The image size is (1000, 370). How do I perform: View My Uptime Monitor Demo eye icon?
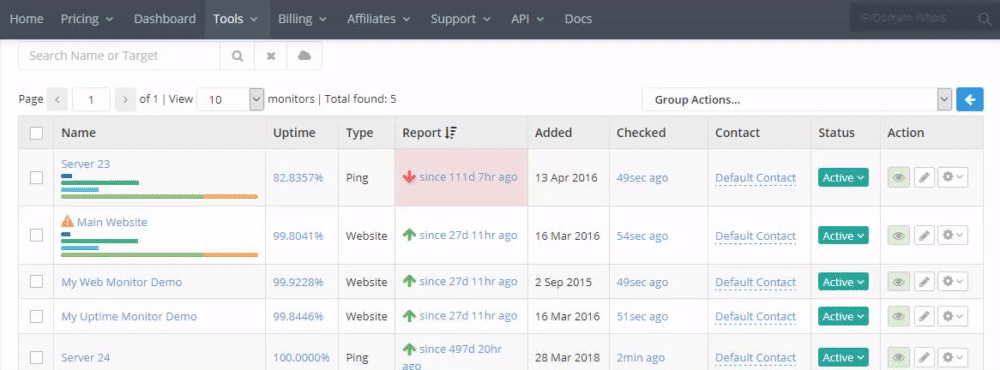pyautogui.click(x=899, y=316)
